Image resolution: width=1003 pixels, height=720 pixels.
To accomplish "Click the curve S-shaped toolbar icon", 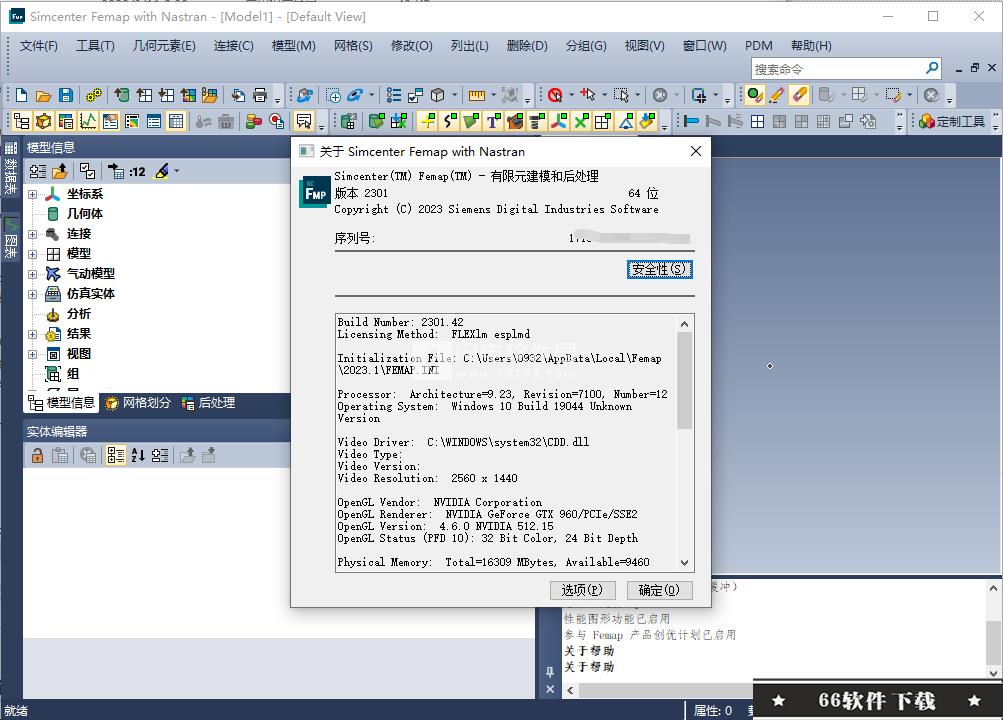I will 450,121.
